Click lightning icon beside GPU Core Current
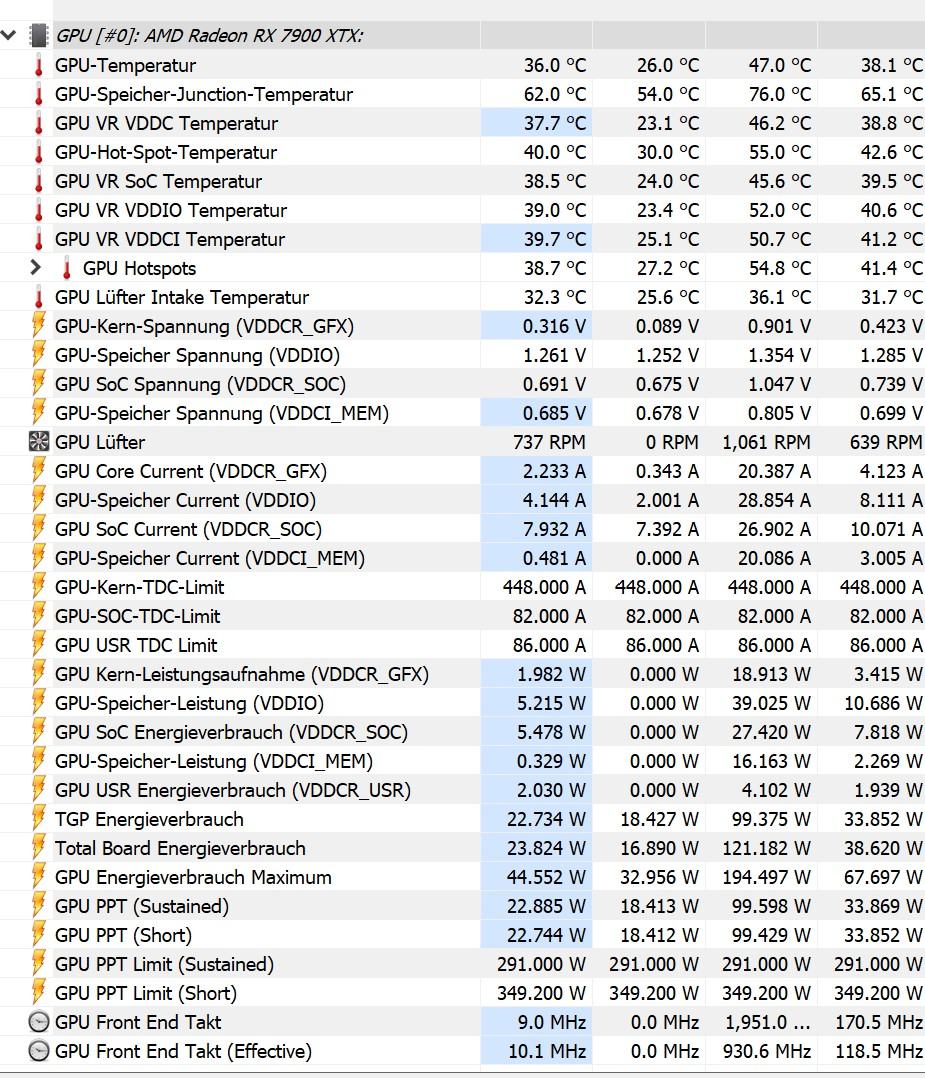The width and height of the screenshot is (925, 1078). tap(39, 471)
